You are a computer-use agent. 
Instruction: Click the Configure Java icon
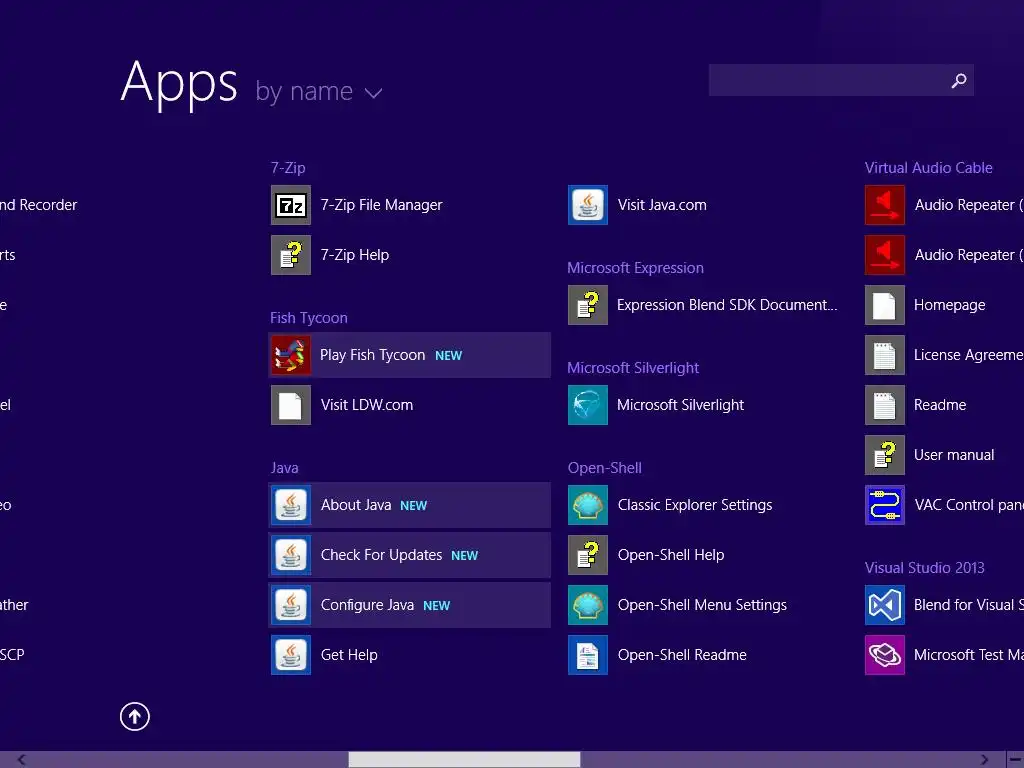click(291, 605)
